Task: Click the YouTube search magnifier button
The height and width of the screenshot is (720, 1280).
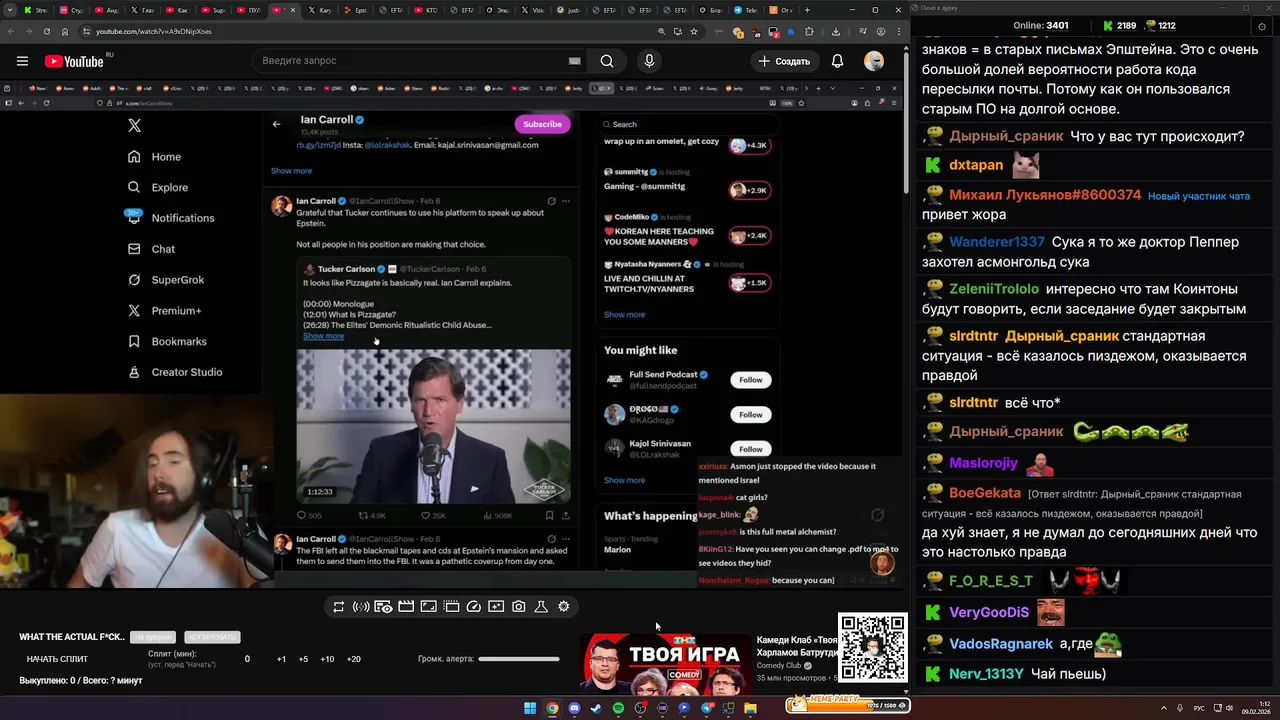Action: pos(607,61)
